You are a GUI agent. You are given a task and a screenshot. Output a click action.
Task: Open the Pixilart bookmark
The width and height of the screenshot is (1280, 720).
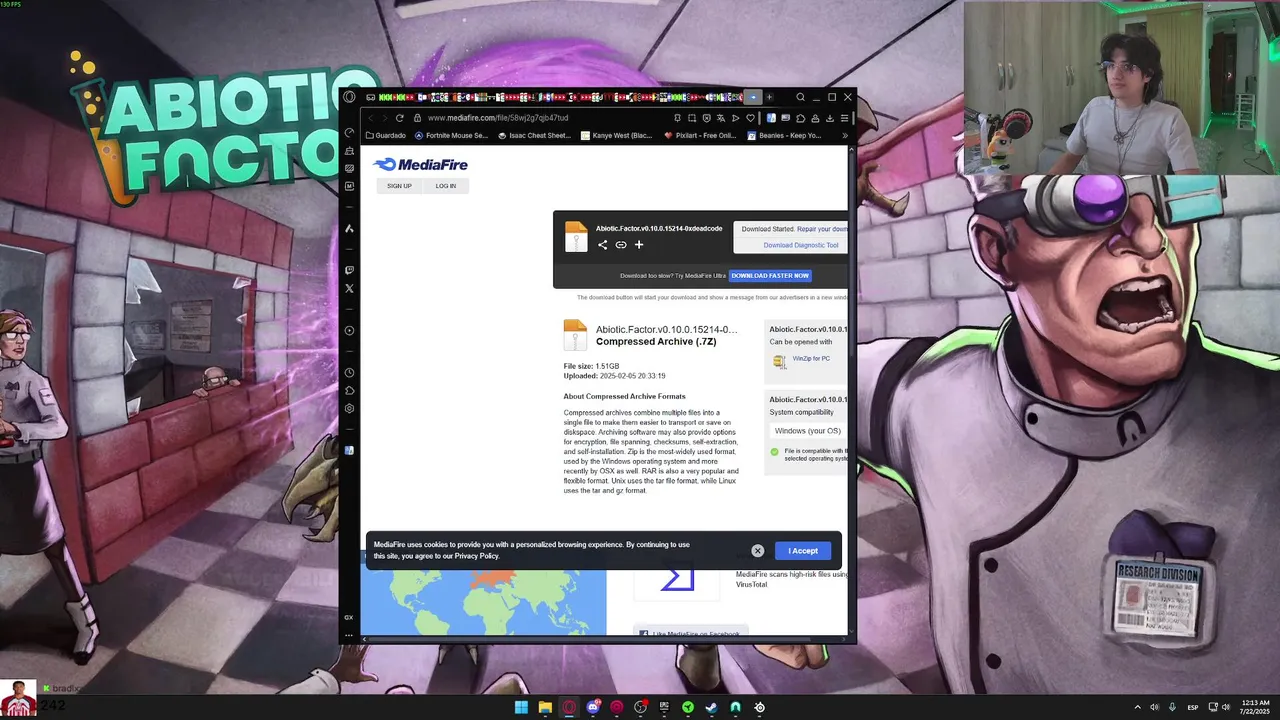700,135
